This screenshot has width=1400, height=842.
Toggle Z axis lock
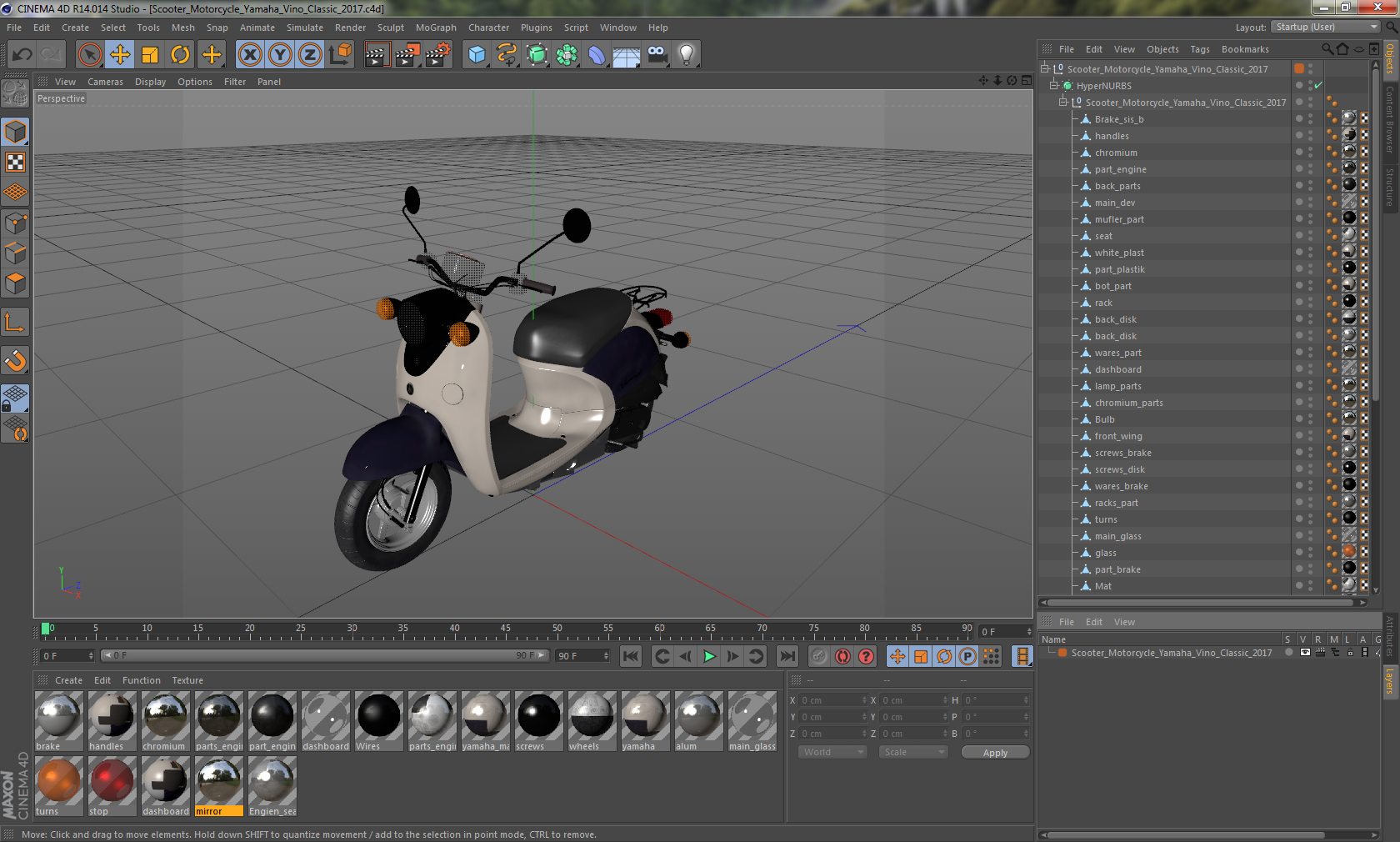pos(310,55)
